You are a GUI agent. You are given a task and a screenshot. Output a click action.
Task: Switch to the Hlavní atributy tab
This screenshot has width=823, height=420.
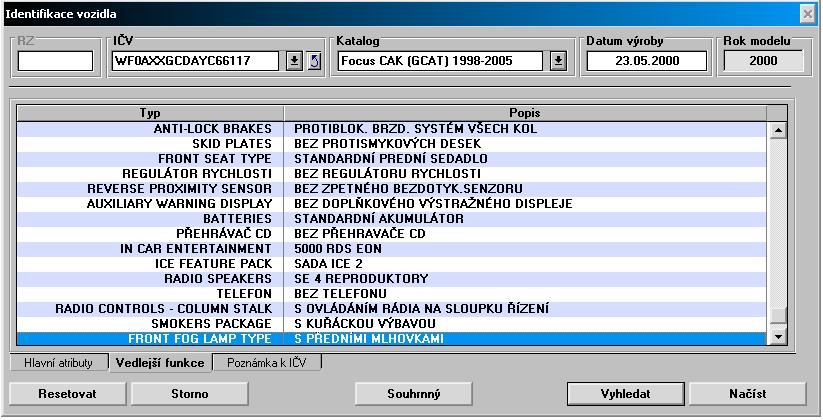click(x=58, y=363)
